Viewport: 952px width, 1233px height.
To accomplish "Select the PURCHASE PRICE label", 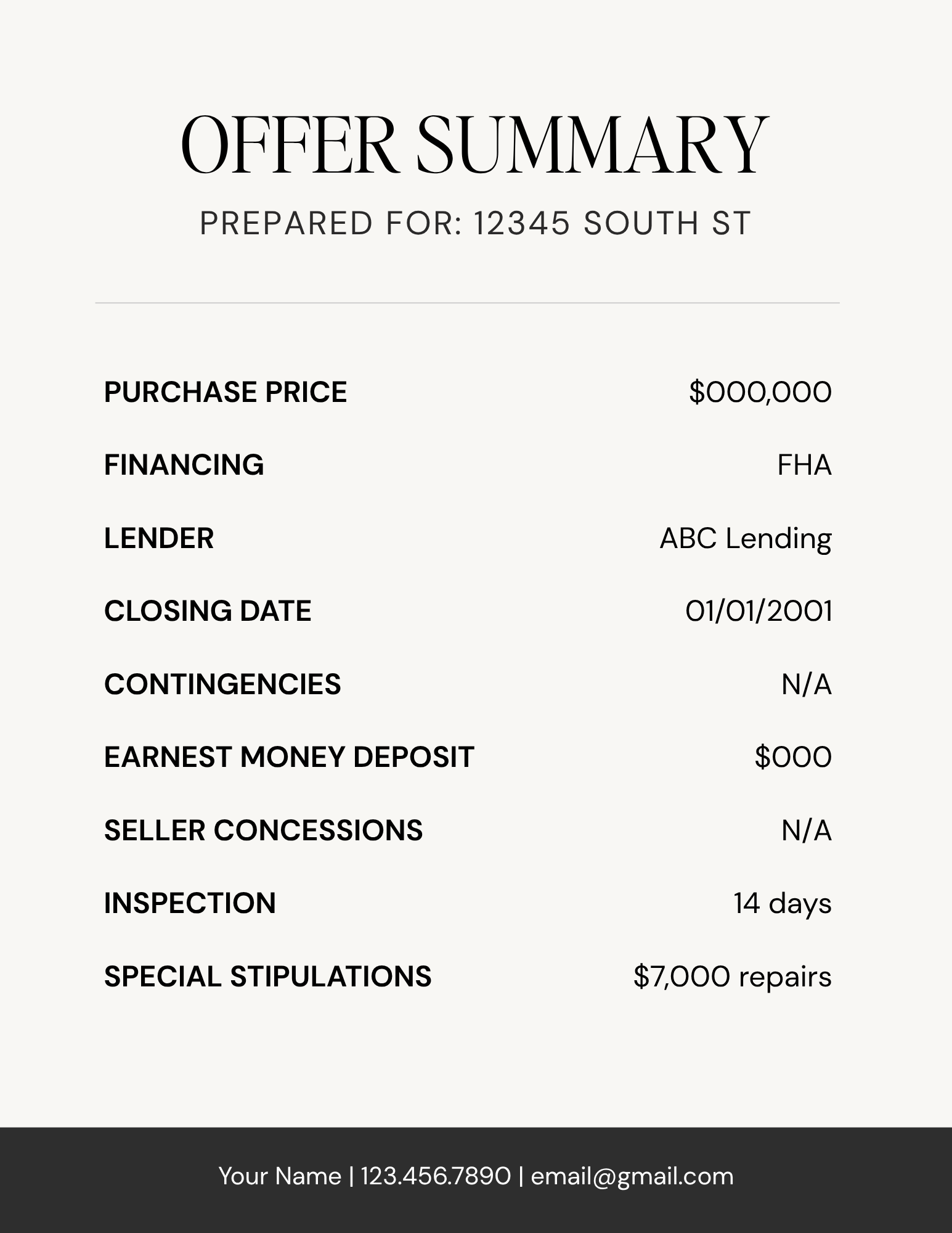I will pyautogui.click(x=226, y=392).
